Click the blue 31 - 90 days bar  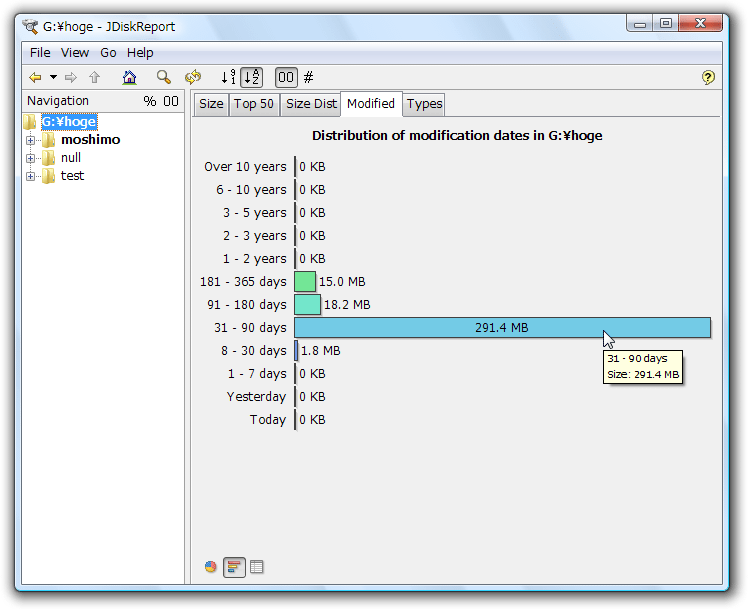point(503,327)
